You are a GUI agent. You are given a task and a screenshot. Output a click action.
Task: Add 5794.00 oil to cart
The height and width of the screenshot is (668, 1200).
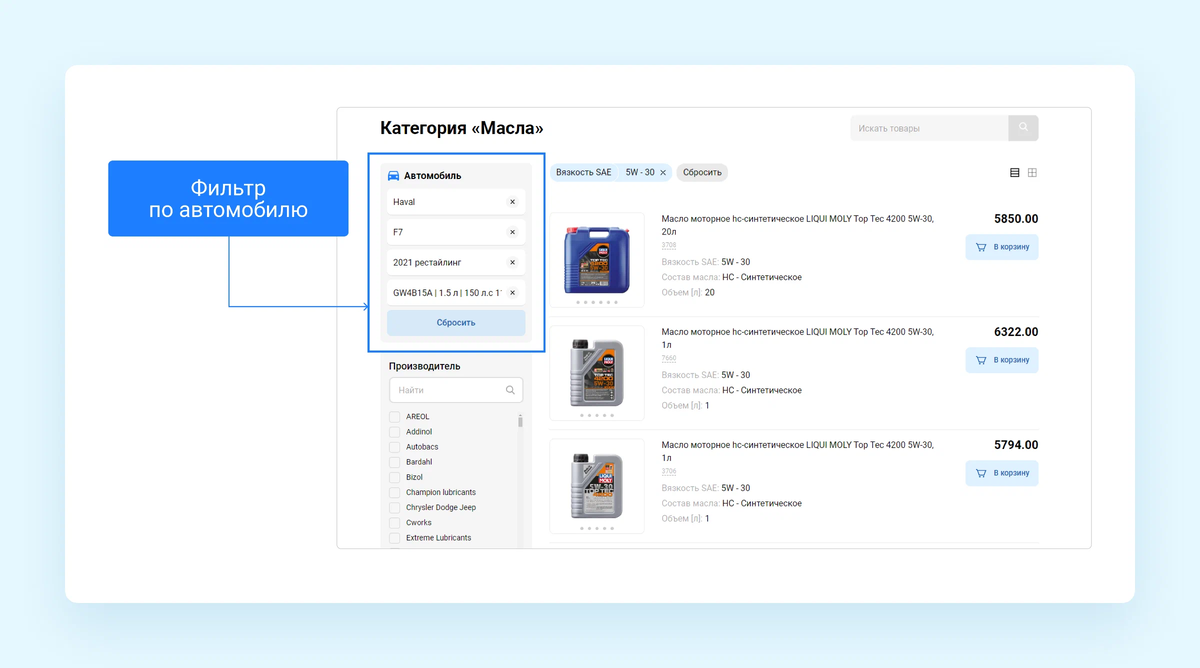click(1002, 473)
